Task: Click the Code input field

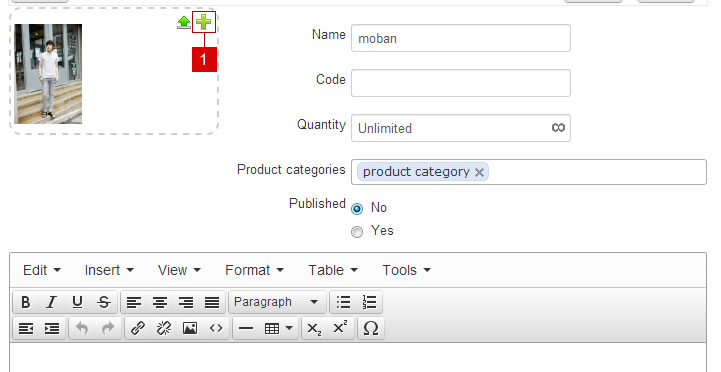Action: click(461, 83)
